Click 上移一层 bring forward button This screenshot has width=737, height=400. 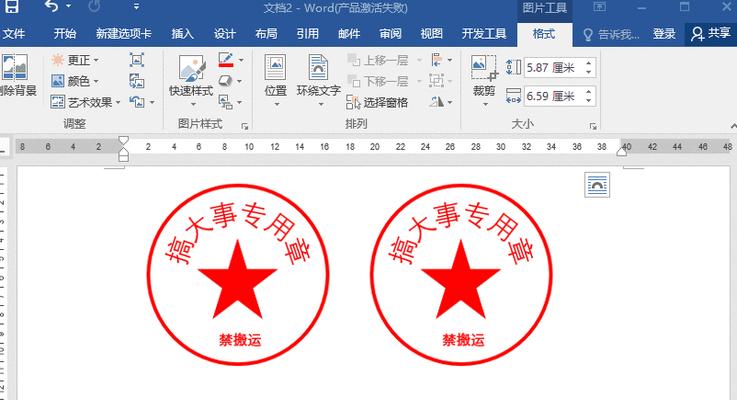(378, 60)
